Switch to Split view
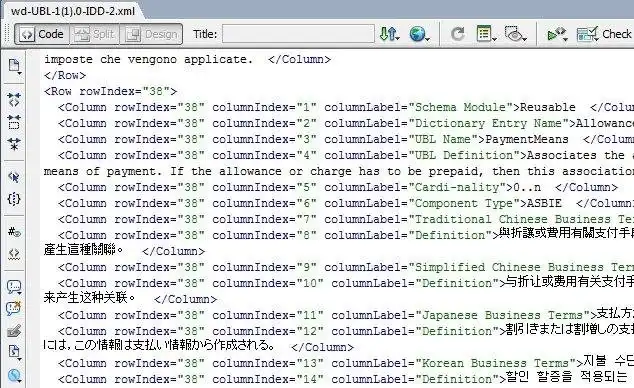Viewport: 634px width, 388px height. click(x=95, y=34)
